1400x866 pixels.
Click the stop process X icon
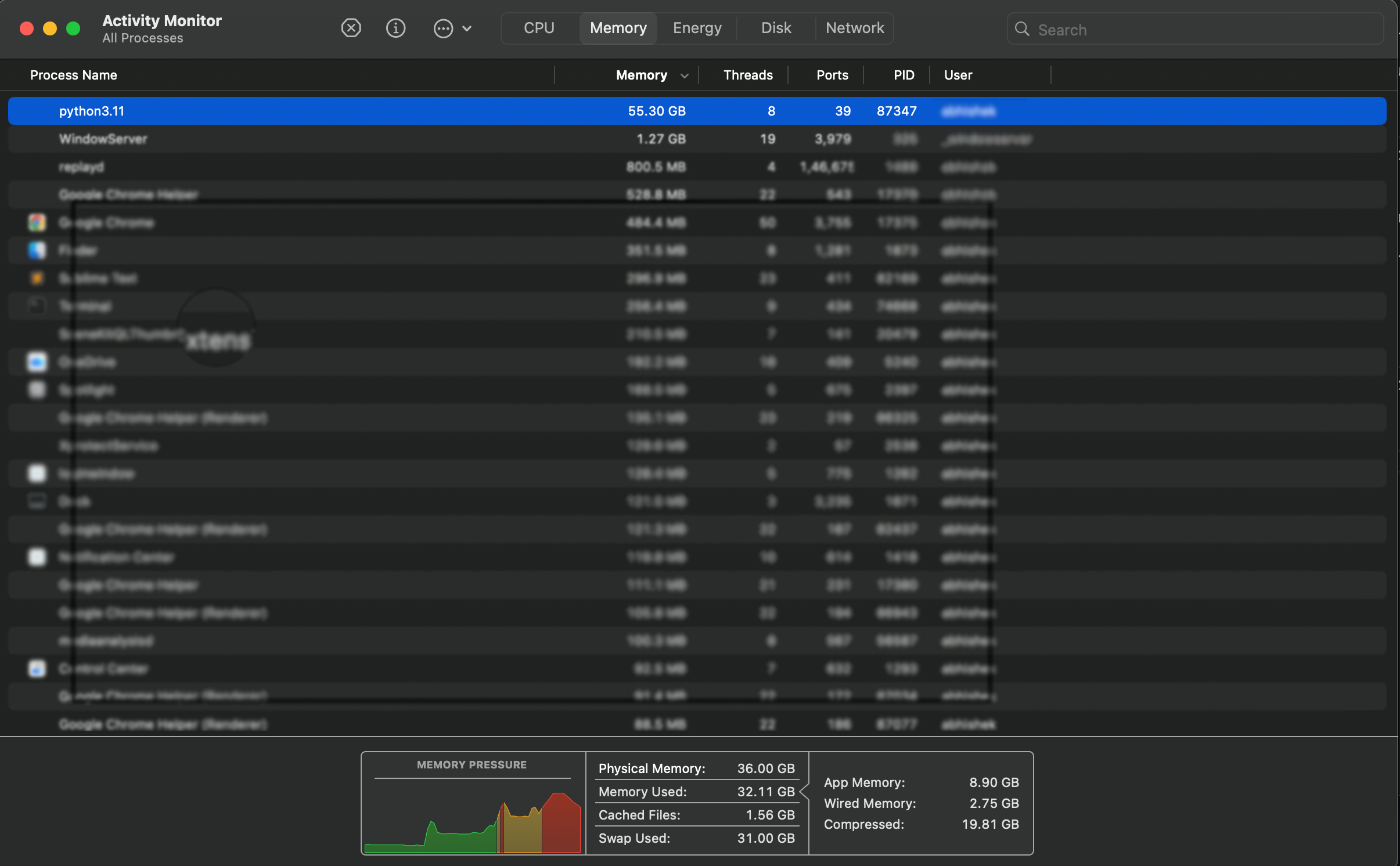click(x=351, y=28)
